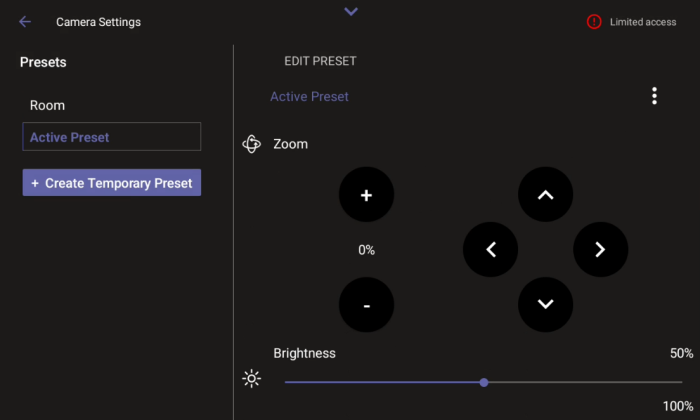Viewport: 700px width, 420px height.
Task: Pan camera right with the right arrow
Action: pos(600,250)
